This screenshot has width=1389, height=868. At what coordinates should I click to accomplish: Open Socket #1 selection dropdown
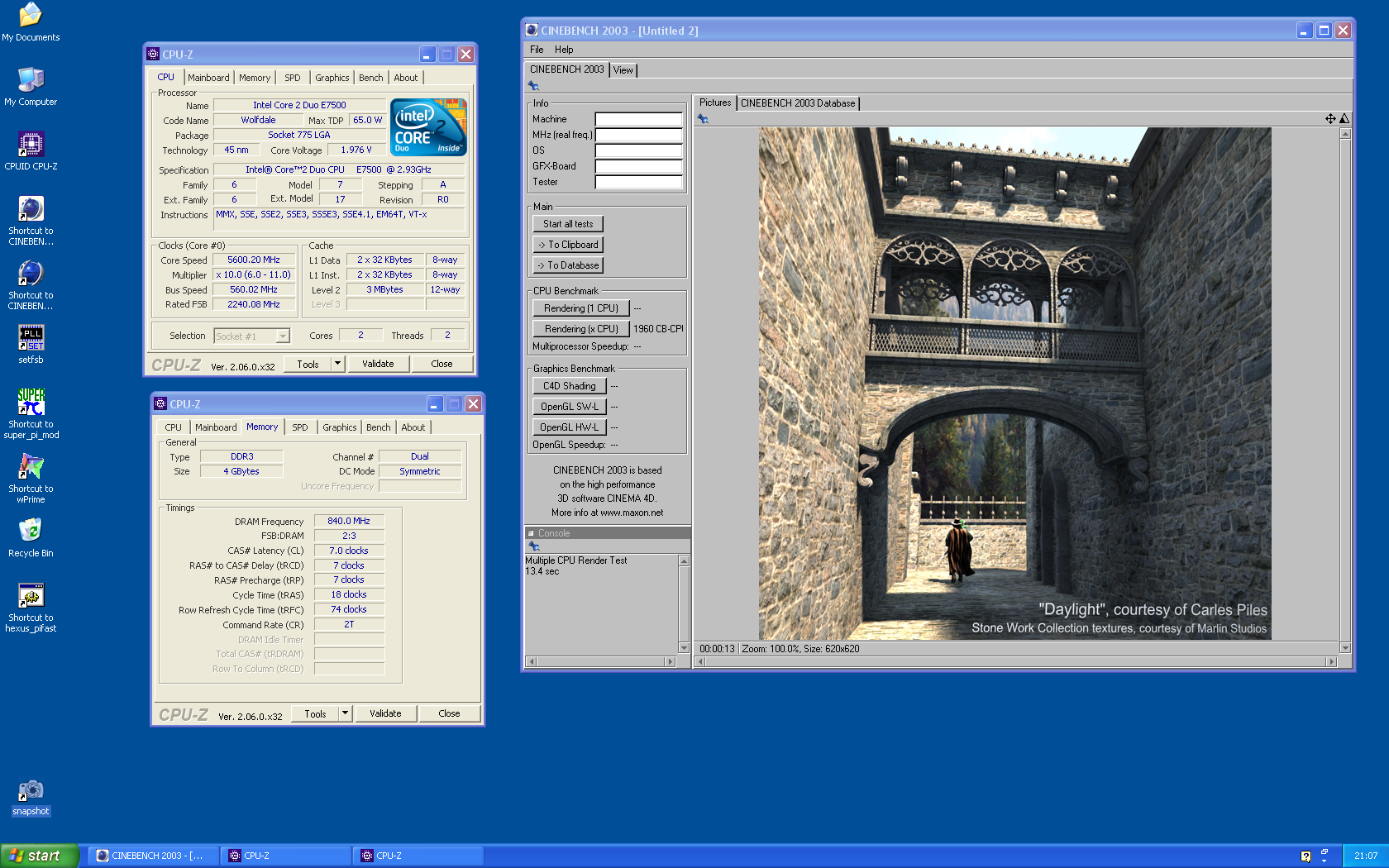pos(282,336)
